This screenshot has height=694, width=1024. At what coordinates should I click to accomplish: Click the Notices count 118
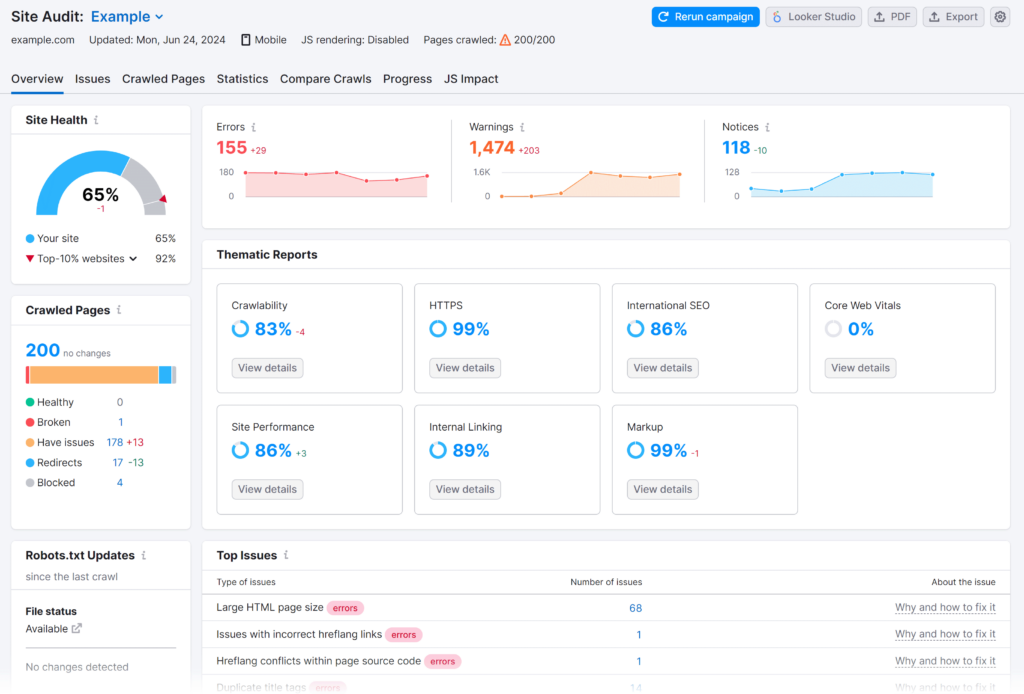[x=736, y=148]
